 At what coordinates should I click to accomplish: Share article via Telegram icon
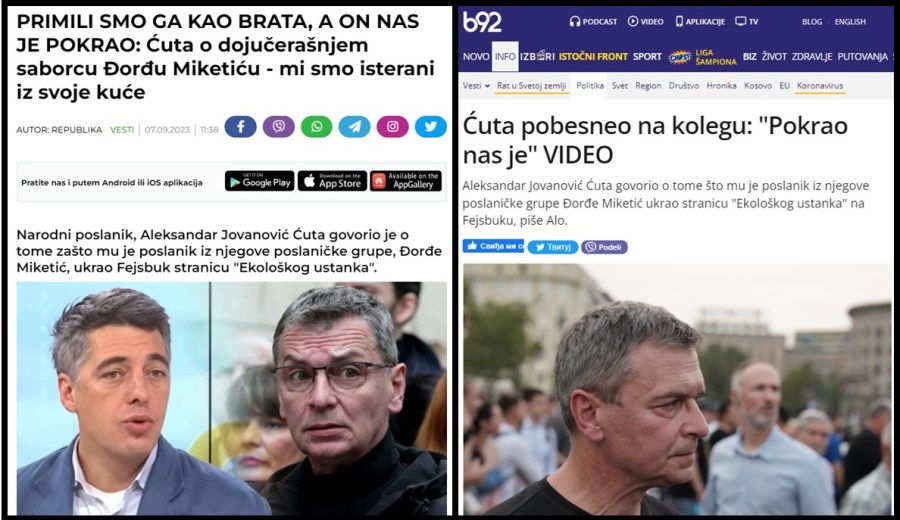pyautogui.click(x=354, y=126)
